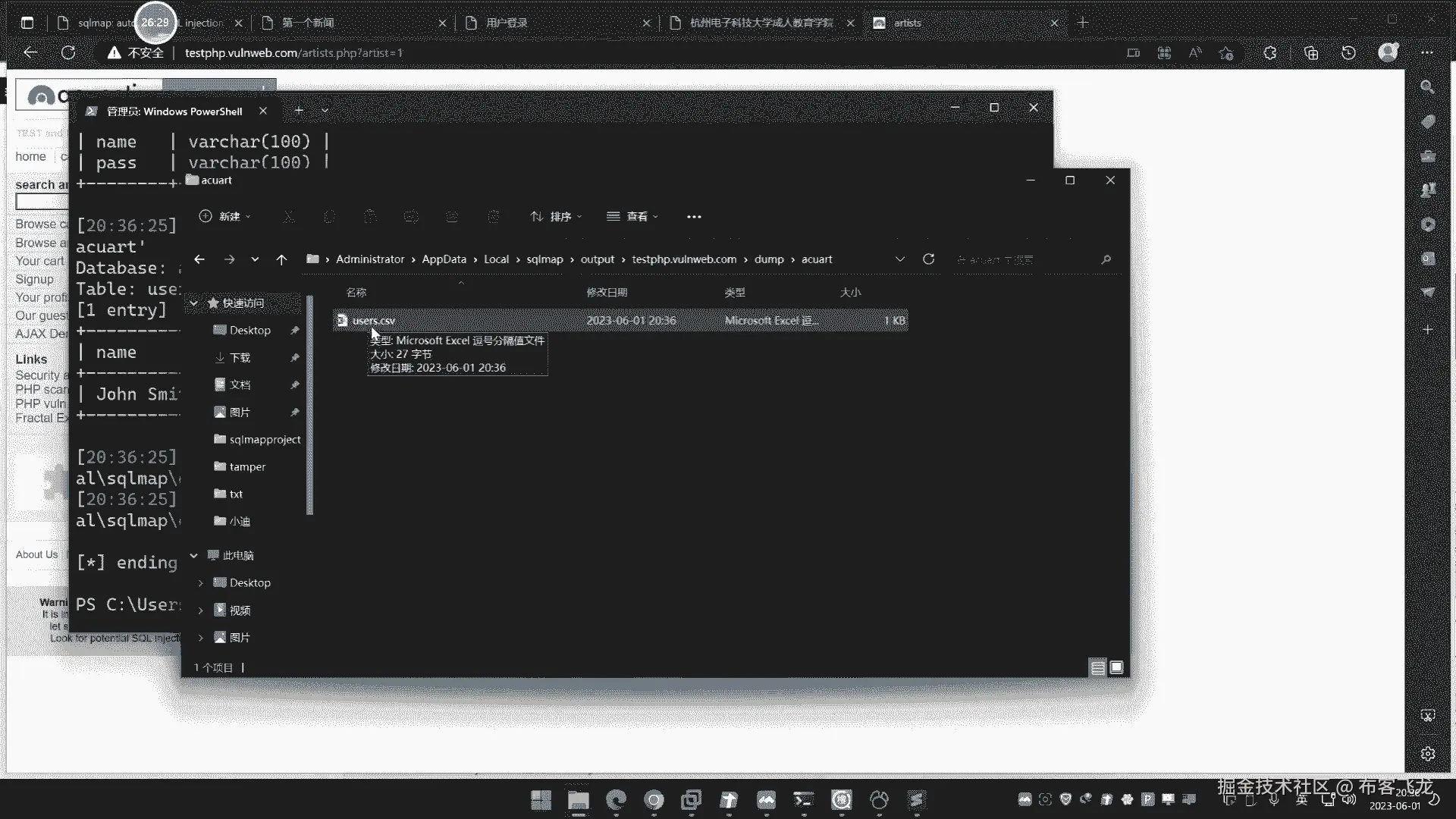Open the Explorer more options ellipsis
Screen dimensions: 1456x819
693,217
